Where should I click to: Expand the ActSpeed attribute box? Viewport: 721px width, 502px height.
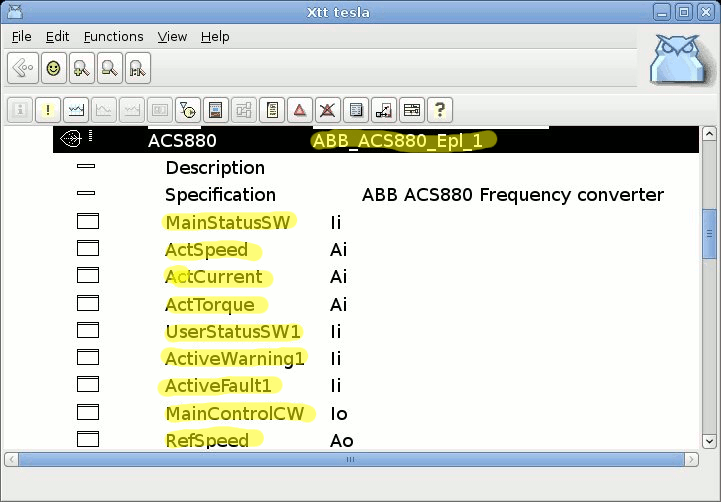point(88,248)
